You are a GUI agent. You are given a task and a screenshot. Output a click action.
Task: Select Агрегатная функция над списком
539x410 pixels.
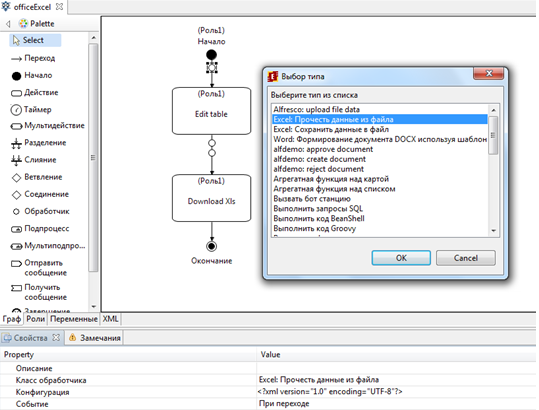[380, 189]
